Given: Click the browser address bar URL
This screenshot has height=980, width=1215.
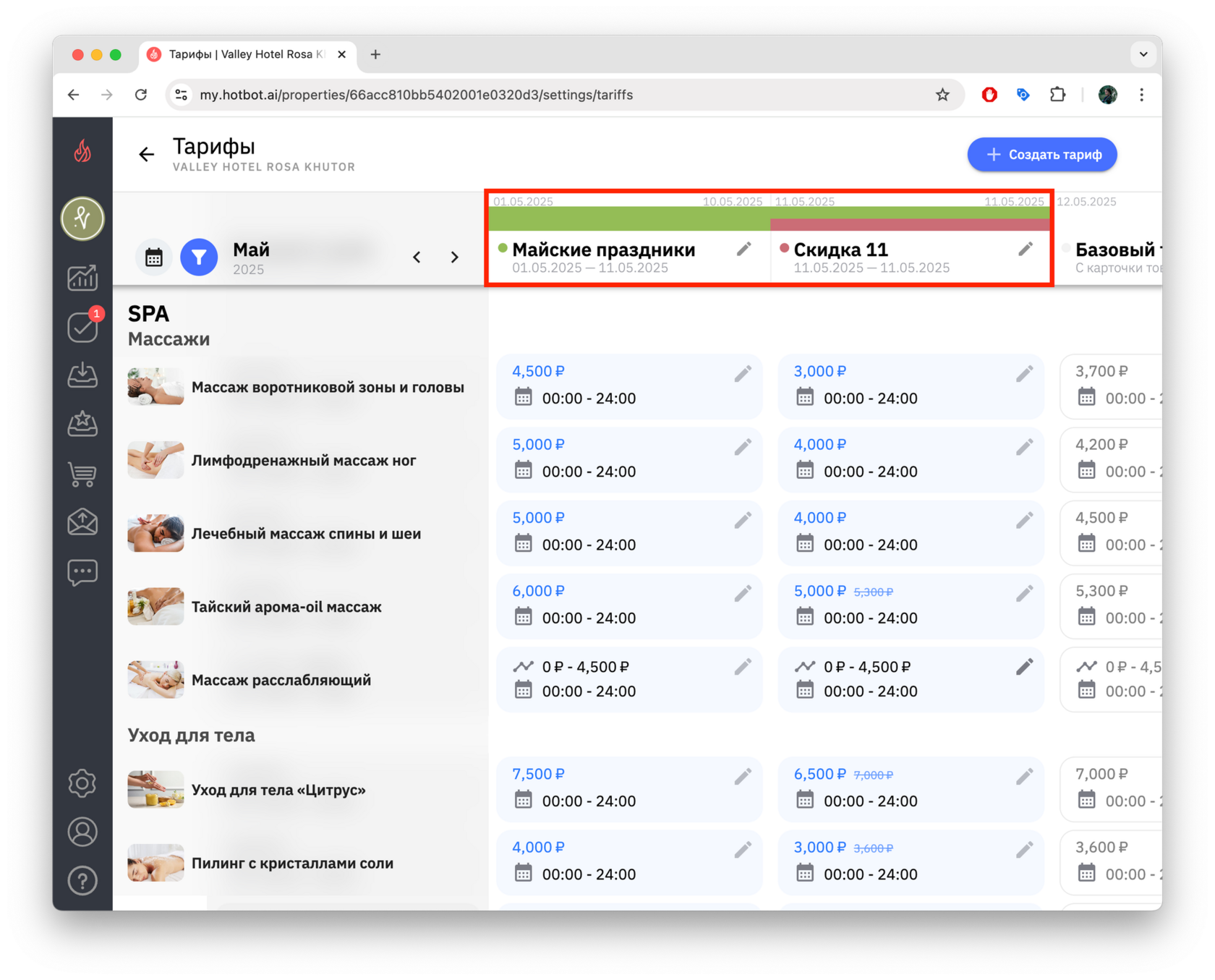Looking at the screenshot, I should tap(416, 95).
